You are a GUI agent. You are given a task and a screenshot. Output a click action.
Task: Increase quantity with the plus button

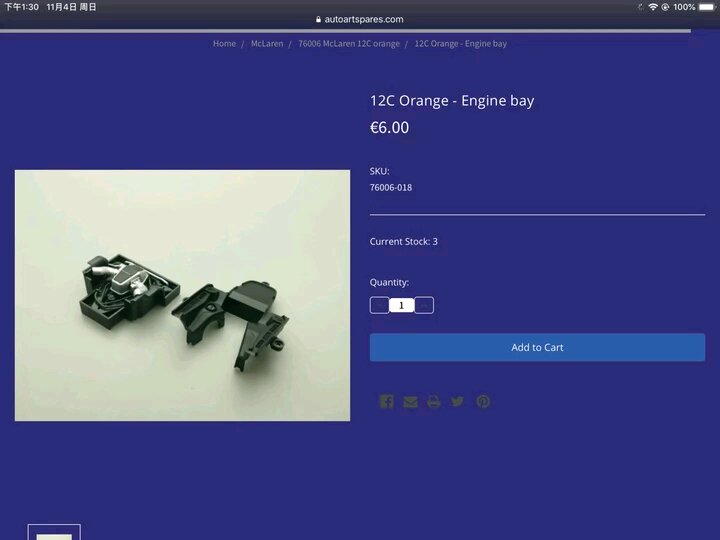point(424,305)
